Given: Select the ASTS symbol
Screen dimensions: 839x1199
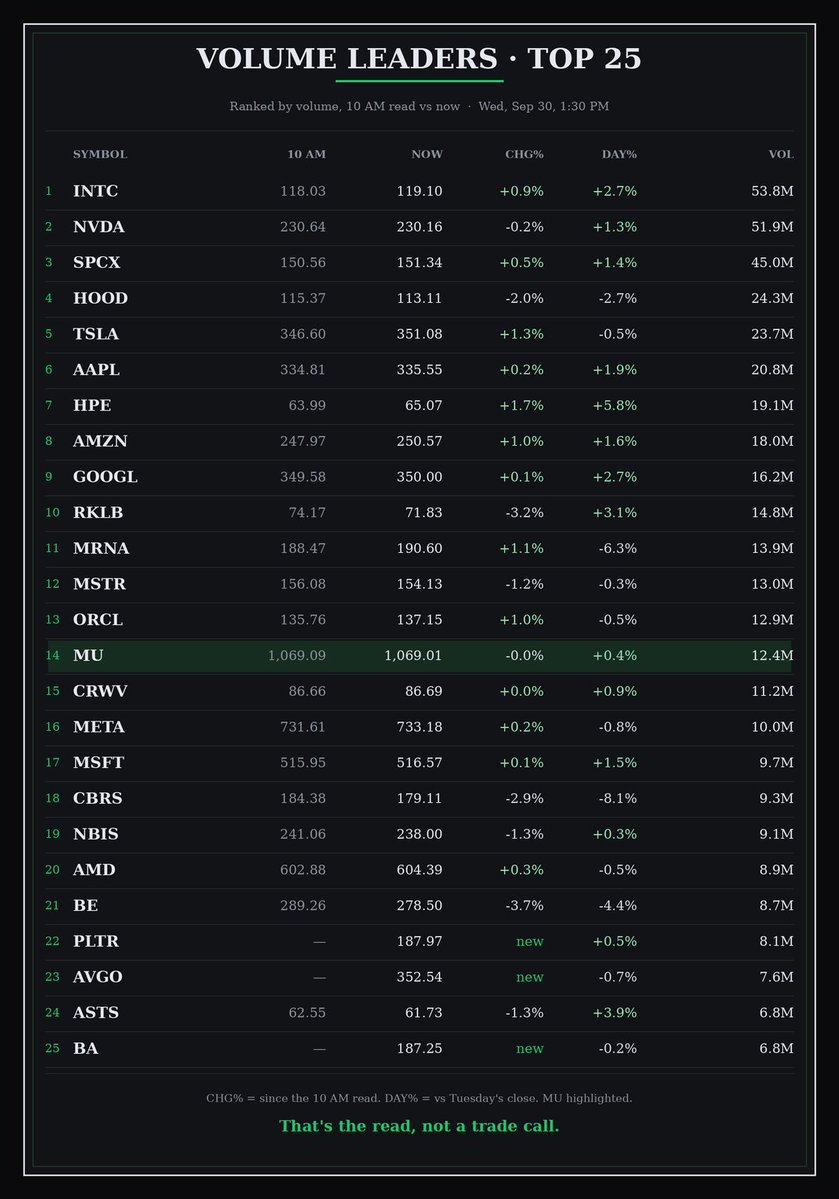Looking at the screenshot, I should point(96,1012).
